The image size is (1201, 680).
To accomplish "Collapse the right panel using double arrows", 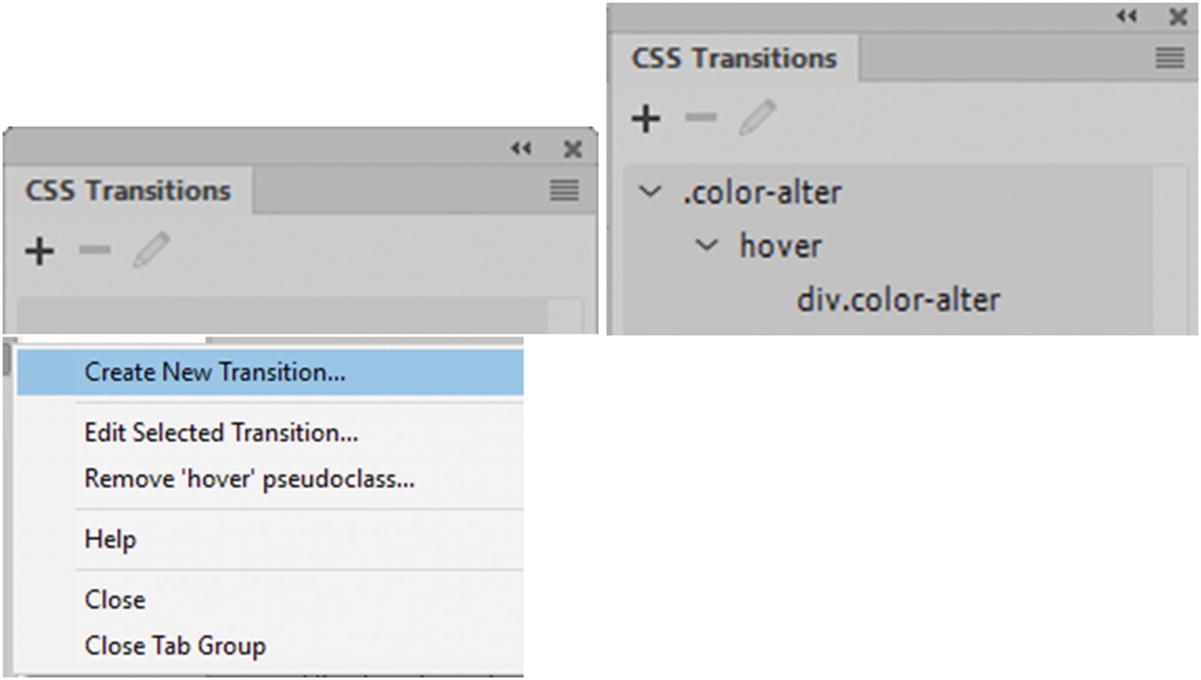I will pos(1127,17).
